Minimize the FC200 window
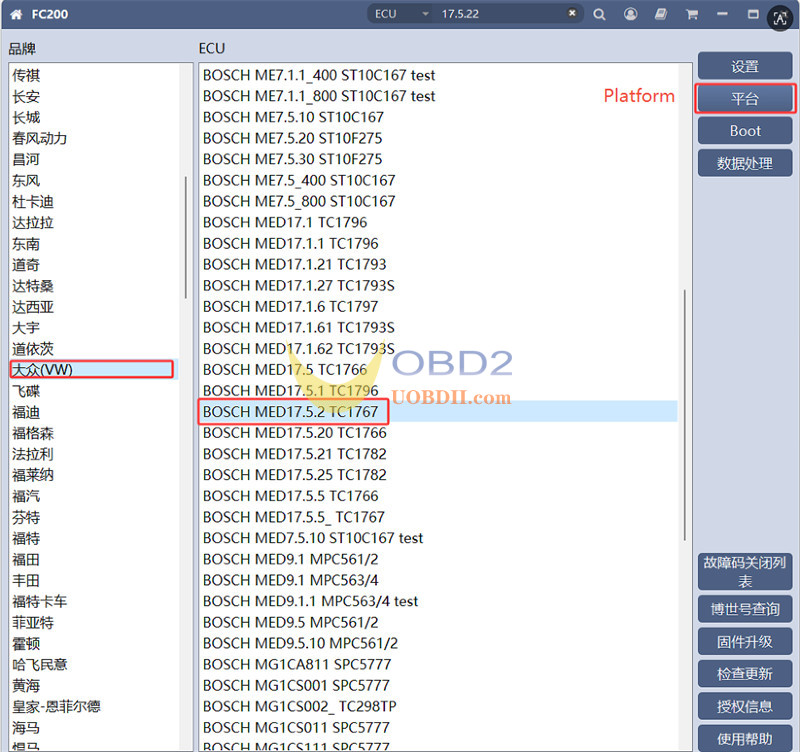Viewport: 800px width, 752px height. (722, 14)
